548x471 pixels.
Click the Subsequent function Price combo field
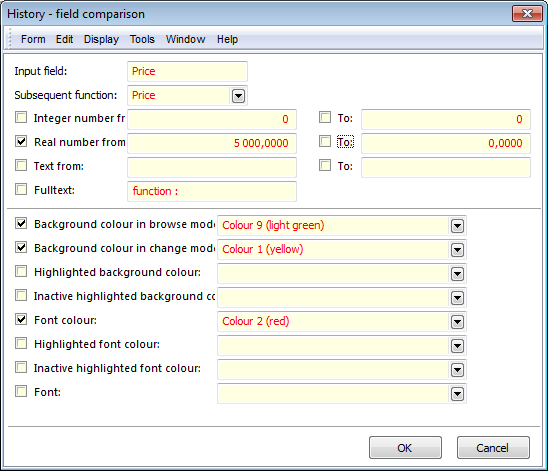pos(187,95)
